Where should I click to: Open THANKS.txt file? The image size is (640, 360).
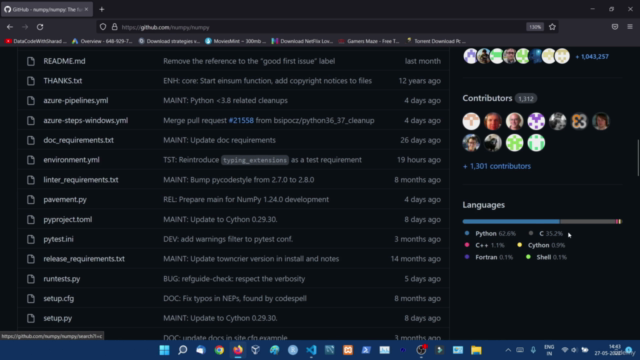tap(62, 81)
